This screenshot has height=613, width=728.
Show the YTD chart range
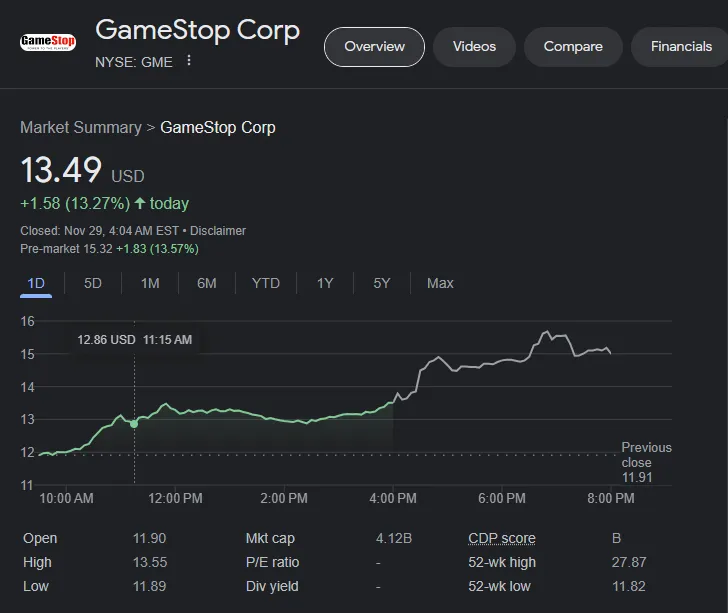[266, 283]
